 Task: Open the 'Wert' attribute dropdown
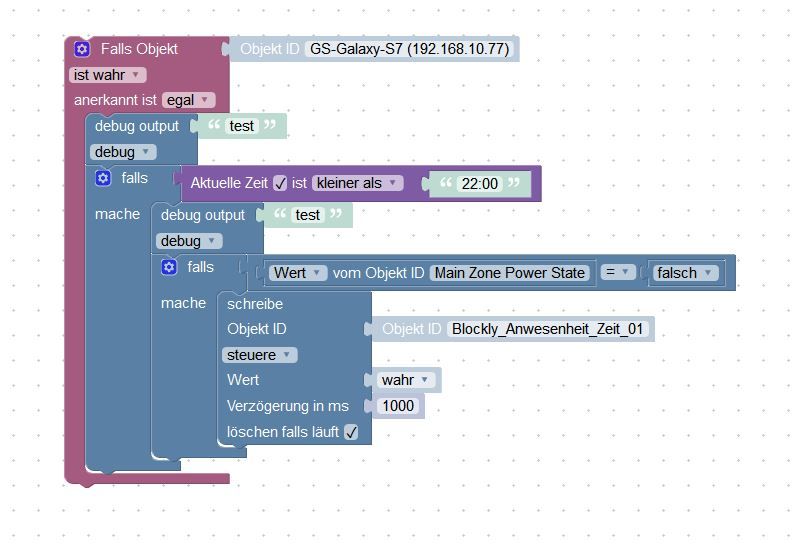pos(298,273)
